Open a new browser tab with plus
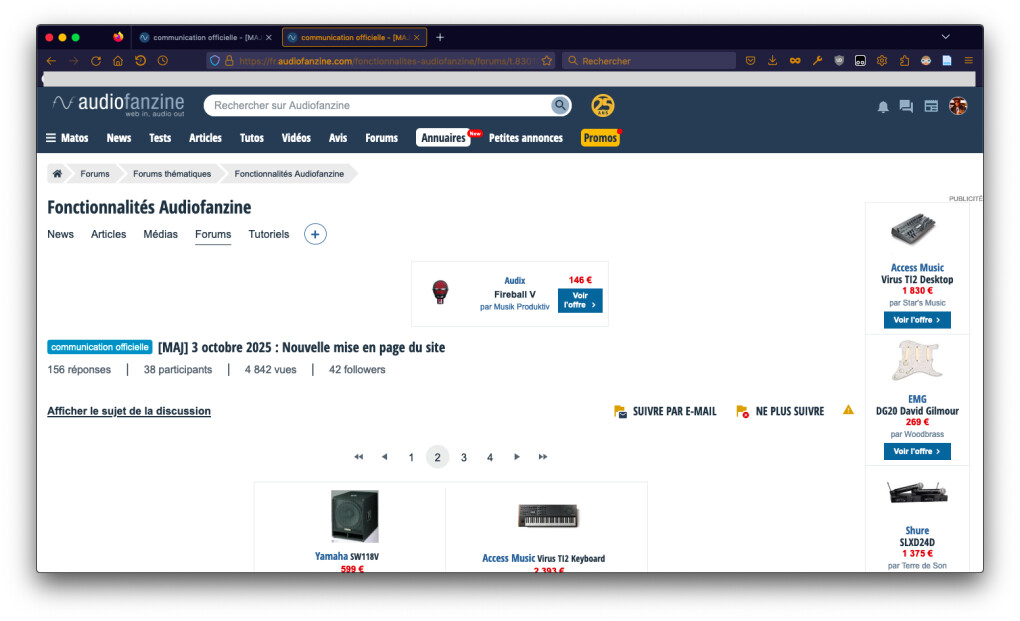This screenshot has height=621, width=1020. [440, 37]
